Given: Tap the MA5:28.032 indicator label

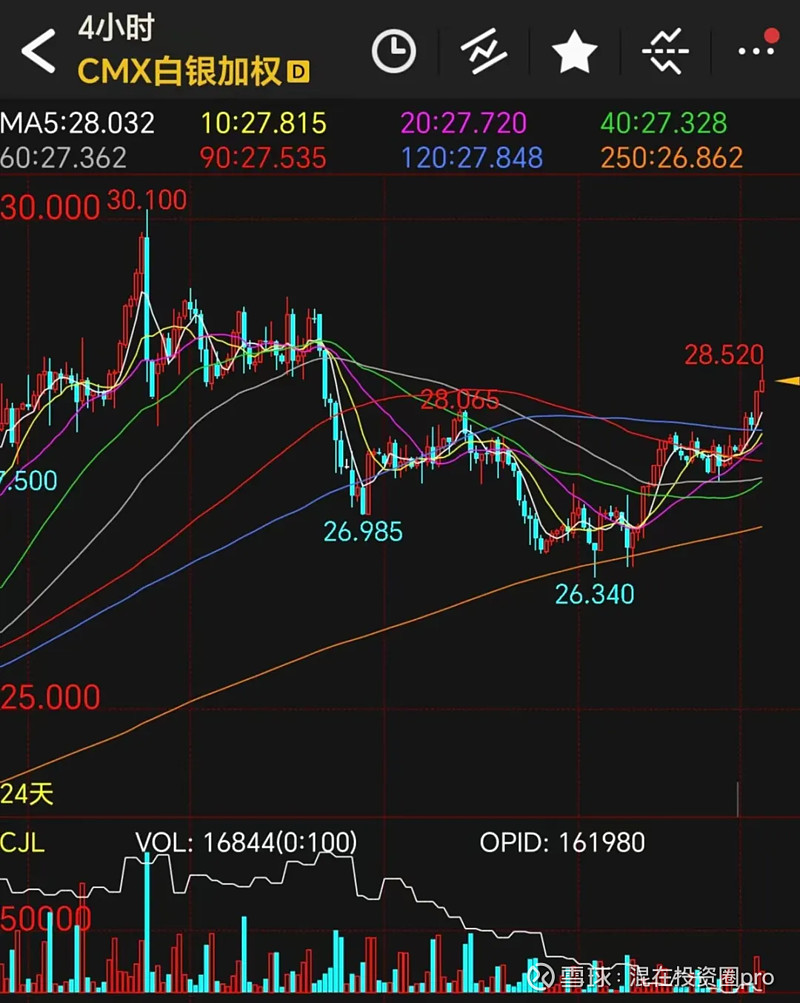Looking at the screenshot, I should click(78, 123).
